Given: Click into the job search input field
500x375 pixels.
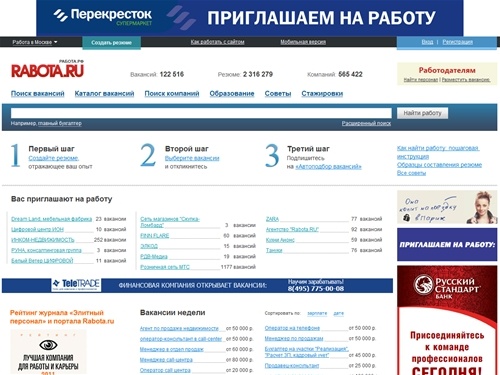Looking at the screenshot, I should coord(201,113).
